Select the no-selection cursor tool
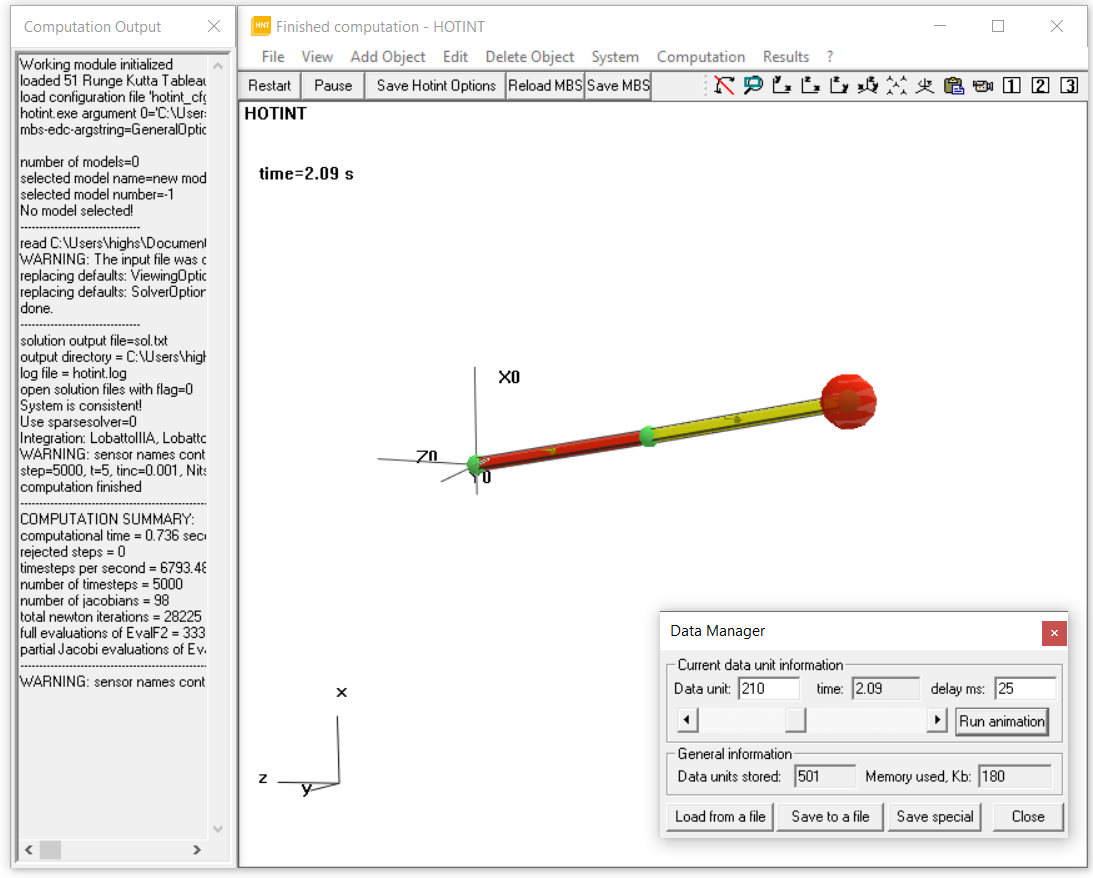This screenshot has height=878, width=1093. tap(723, 86)
